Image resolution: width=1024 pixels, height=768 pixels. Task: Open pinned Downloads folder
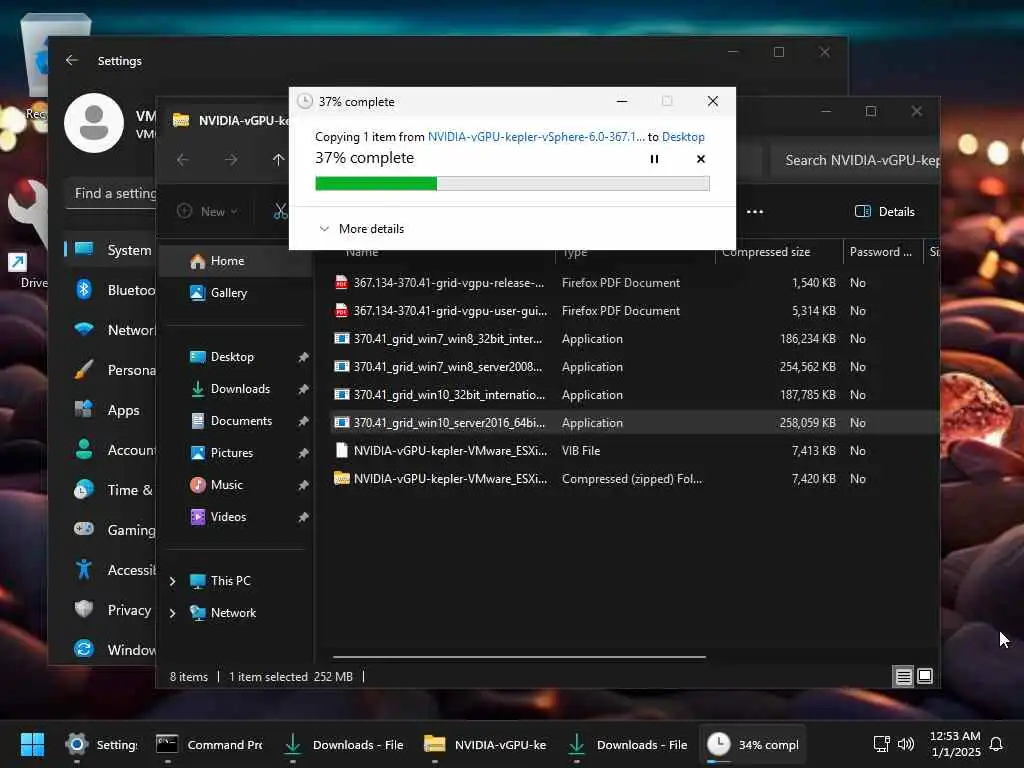240,389
